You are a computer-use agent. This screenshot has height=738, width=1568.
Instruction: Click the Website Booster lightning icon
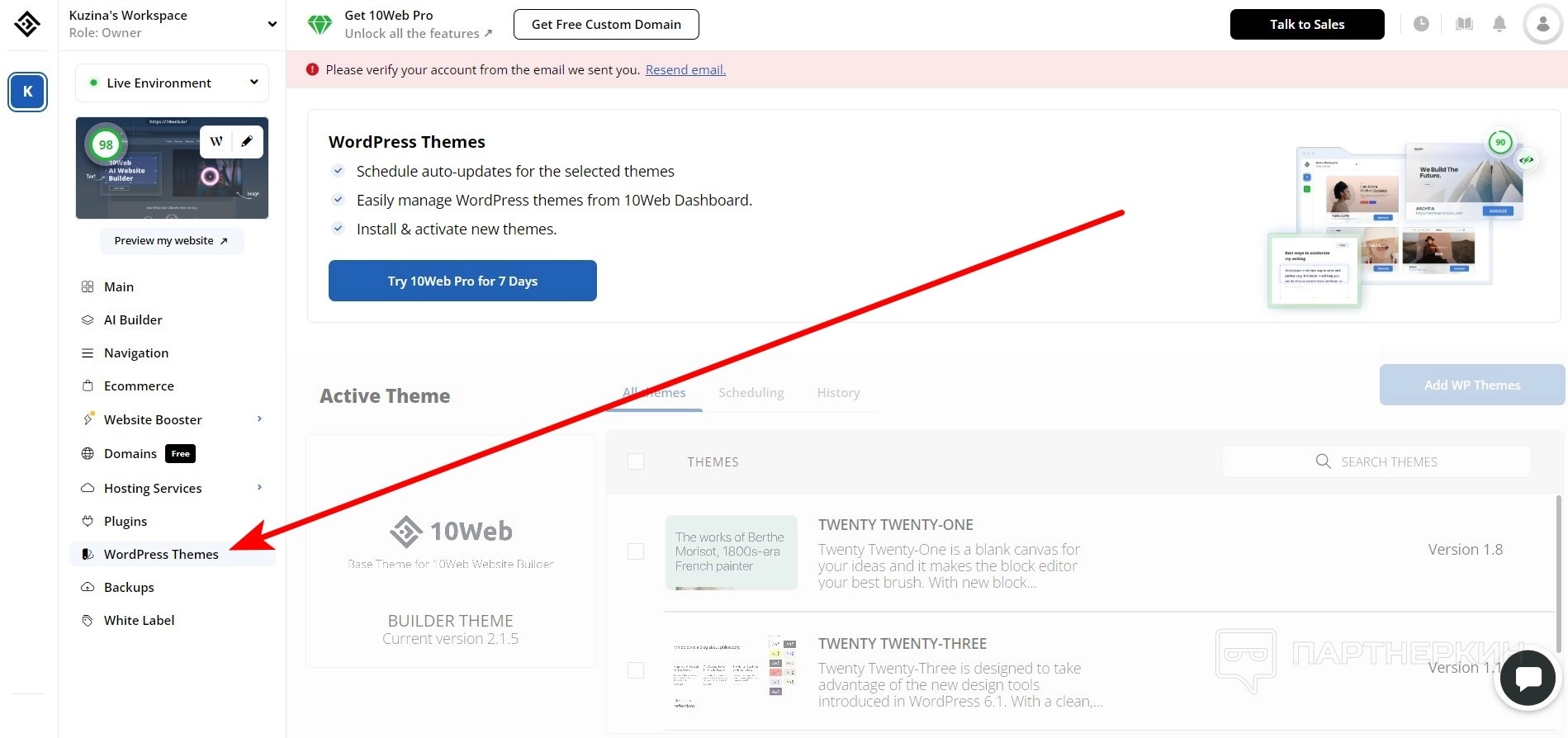pyautogui.click(x=88, y=419)
